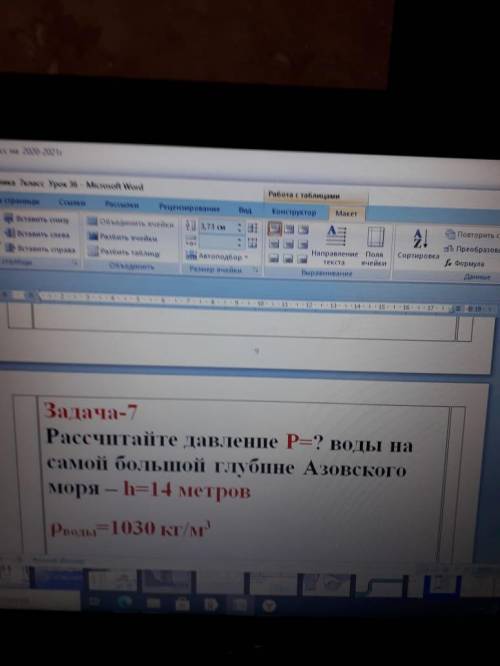The height and width of the screenshot is (666, 500).
Task: Click Разбить ячейки split cells button
Action: [122, 237]
